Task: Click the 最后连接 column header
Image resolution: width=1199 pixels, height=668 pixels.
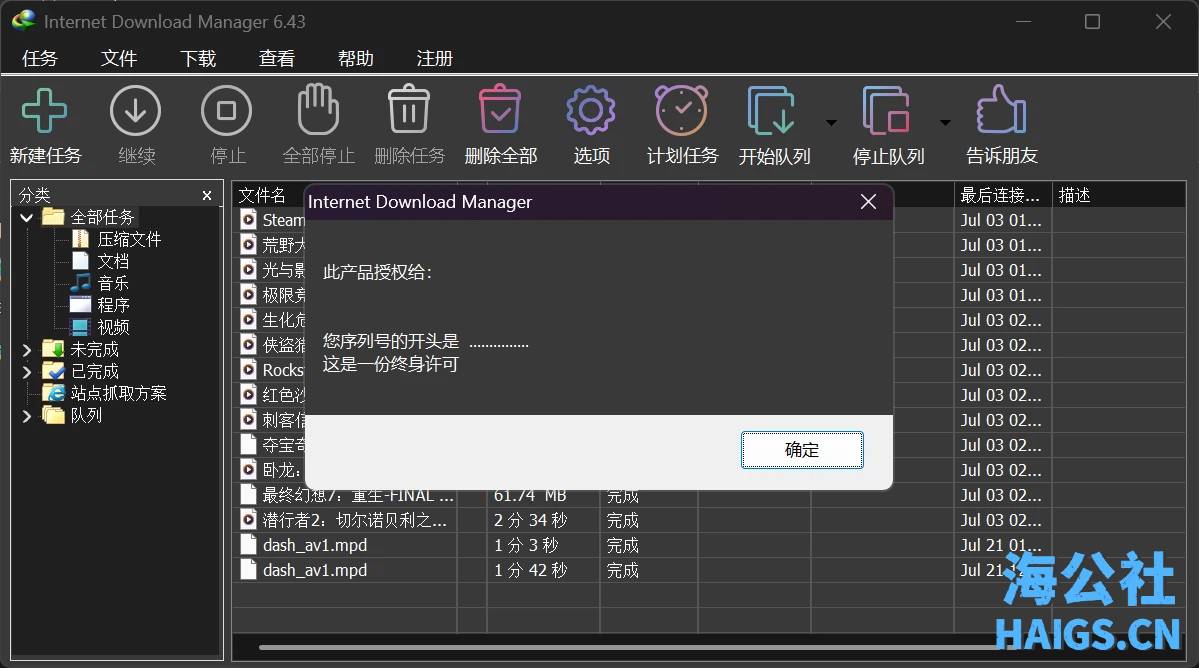Action: pos(999,196)
